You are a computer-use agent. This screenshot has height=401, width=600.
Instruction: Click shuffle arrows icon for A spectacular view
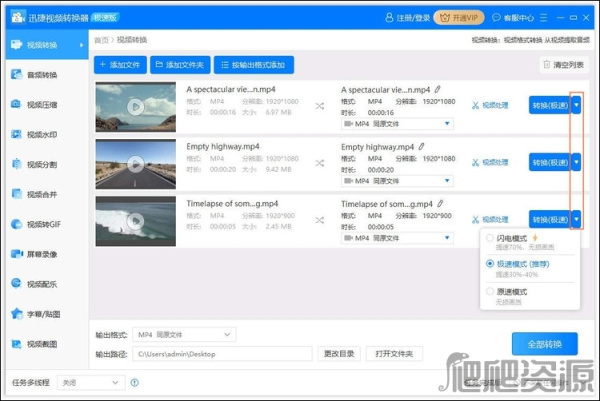(x=320, y=106)
